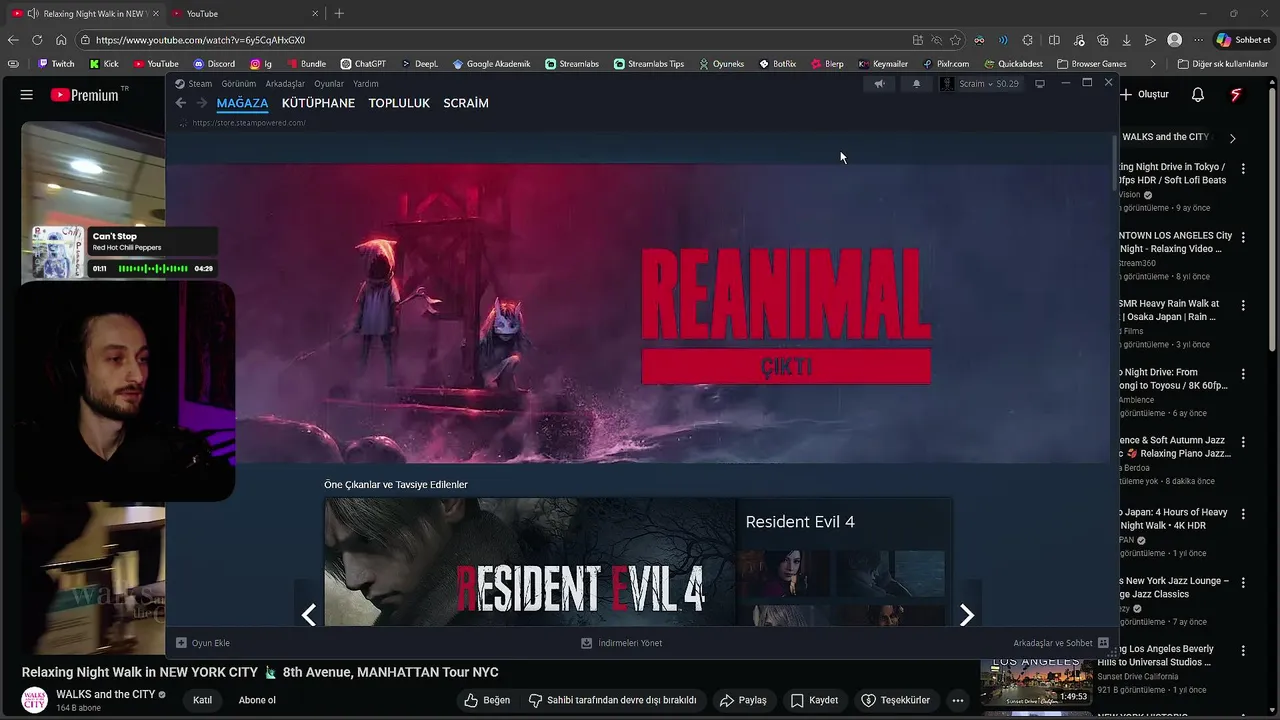
Task: Open WALKS and the CITY channel avatar
Action: [x=35, y=700]
